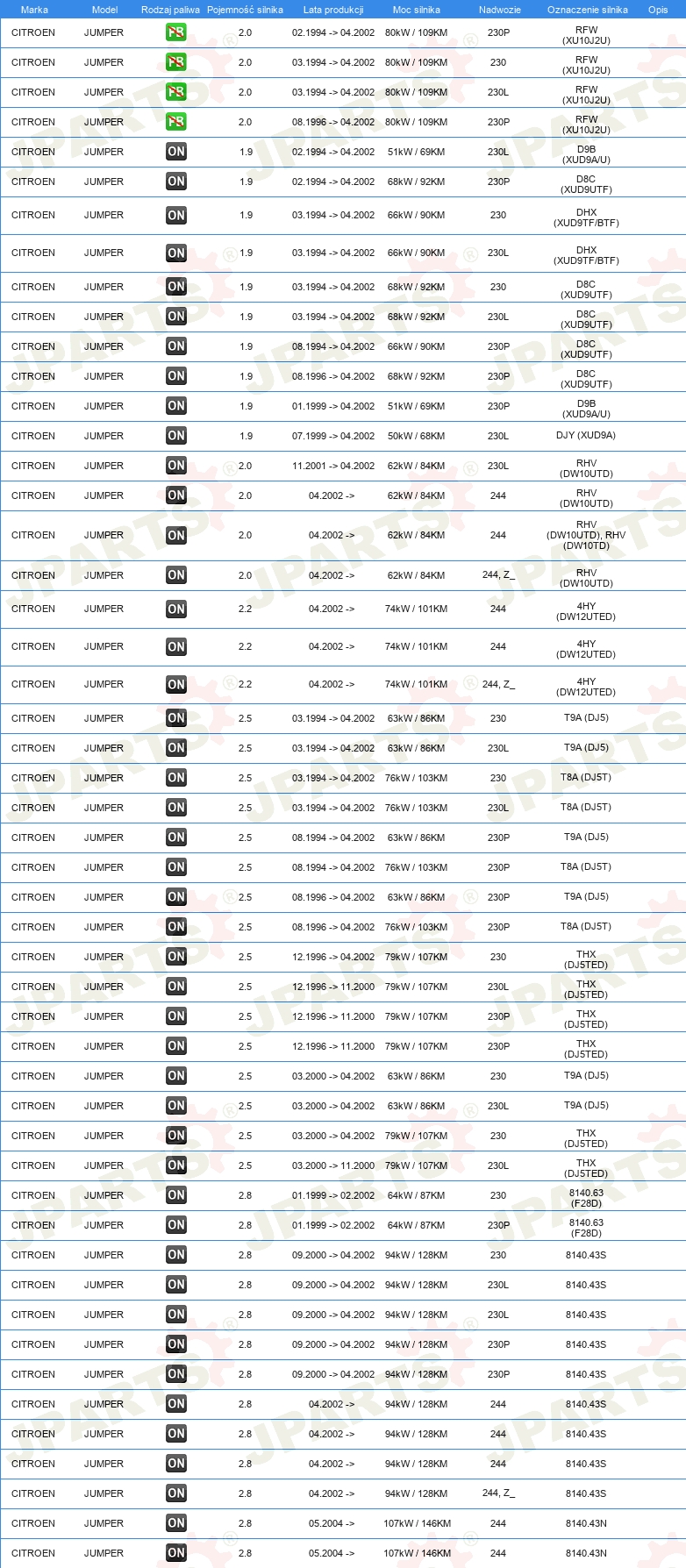Click the Rodzaj paliwa column header

170,10
